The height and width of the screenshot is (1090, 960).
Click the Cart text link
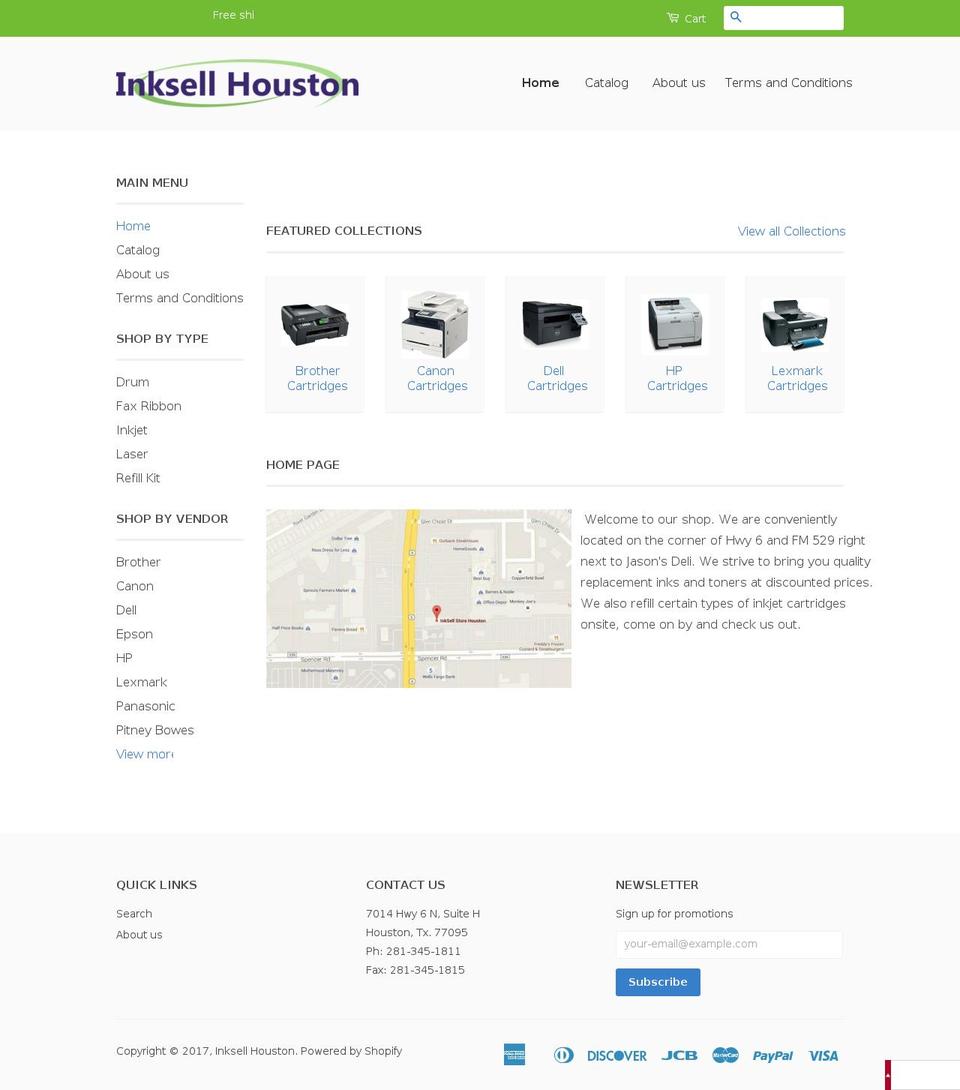pos(694,19)
